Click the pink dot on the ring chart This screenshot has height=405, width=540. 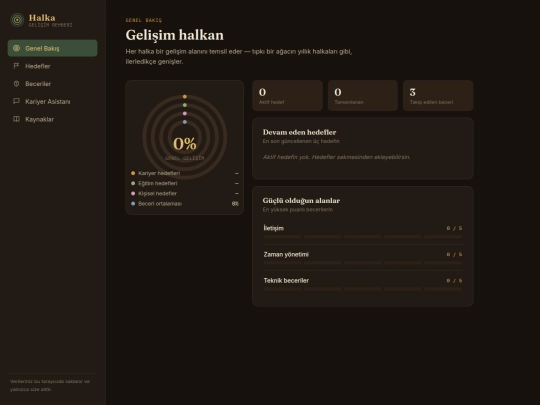pyautogui.click(x=185, y=114)
